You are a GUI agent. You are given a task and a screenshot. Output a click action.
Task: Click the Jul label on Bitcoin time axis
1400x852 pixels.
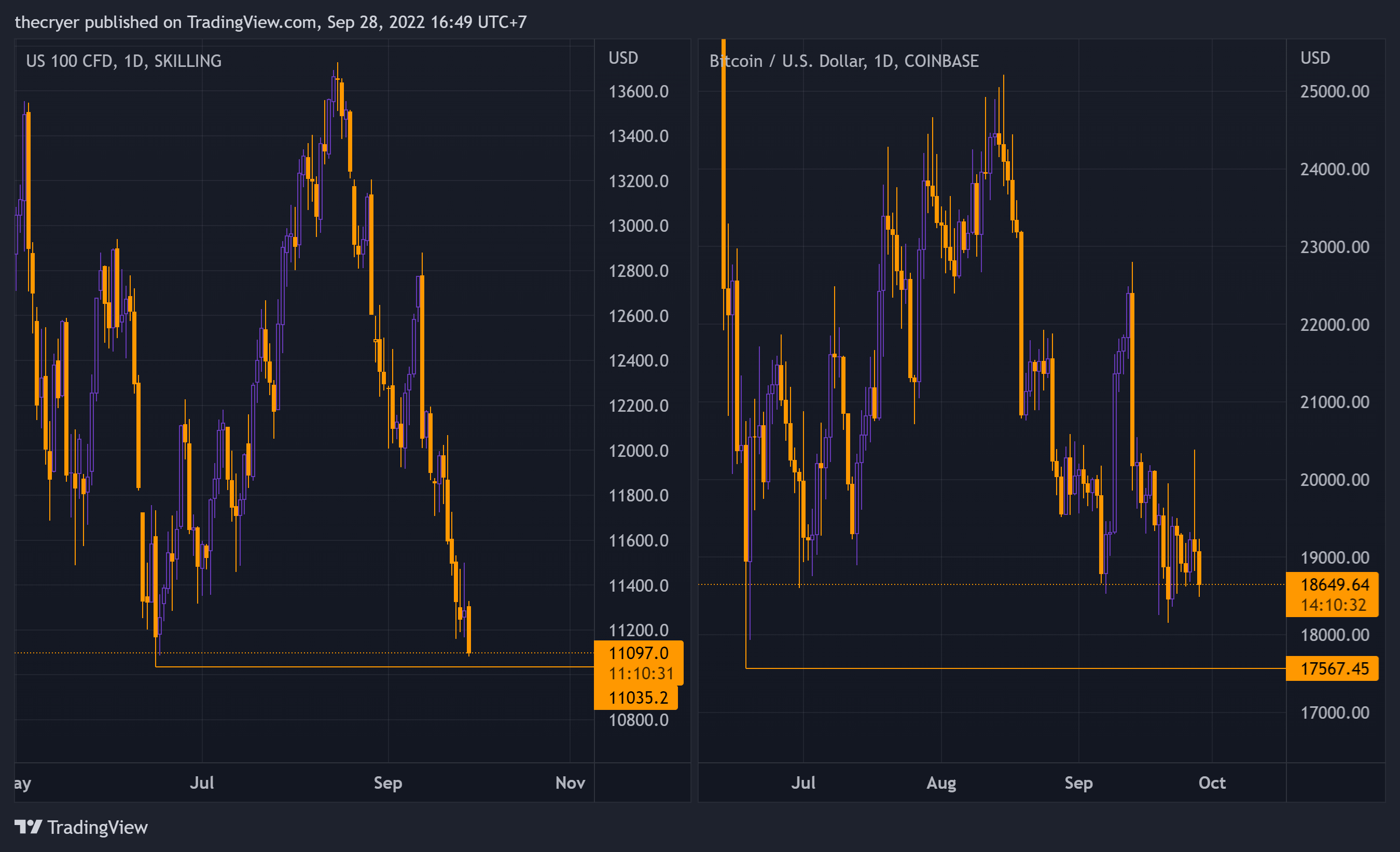pyautogui.click(x=803, y=783)
